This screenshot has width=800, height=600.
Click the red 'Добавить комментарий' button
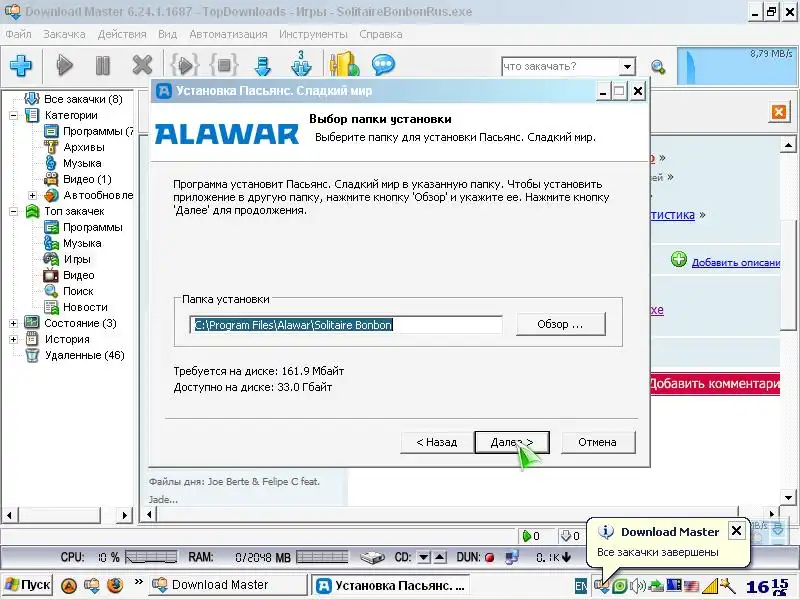click(714, 384)
